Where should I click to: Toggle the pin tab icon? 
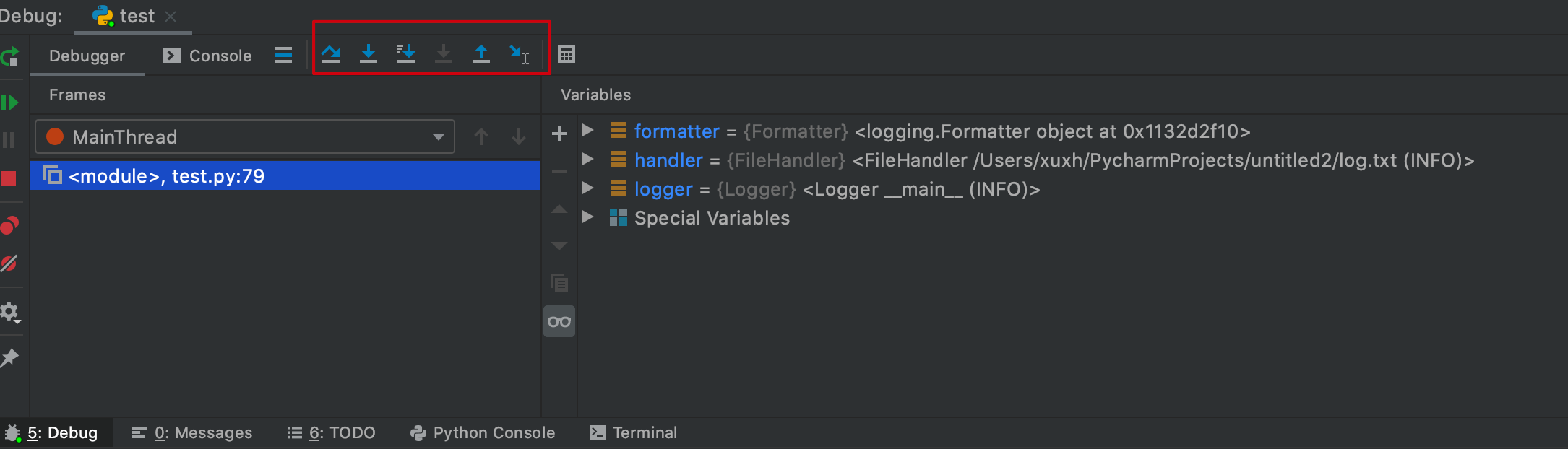click(9, 357)
